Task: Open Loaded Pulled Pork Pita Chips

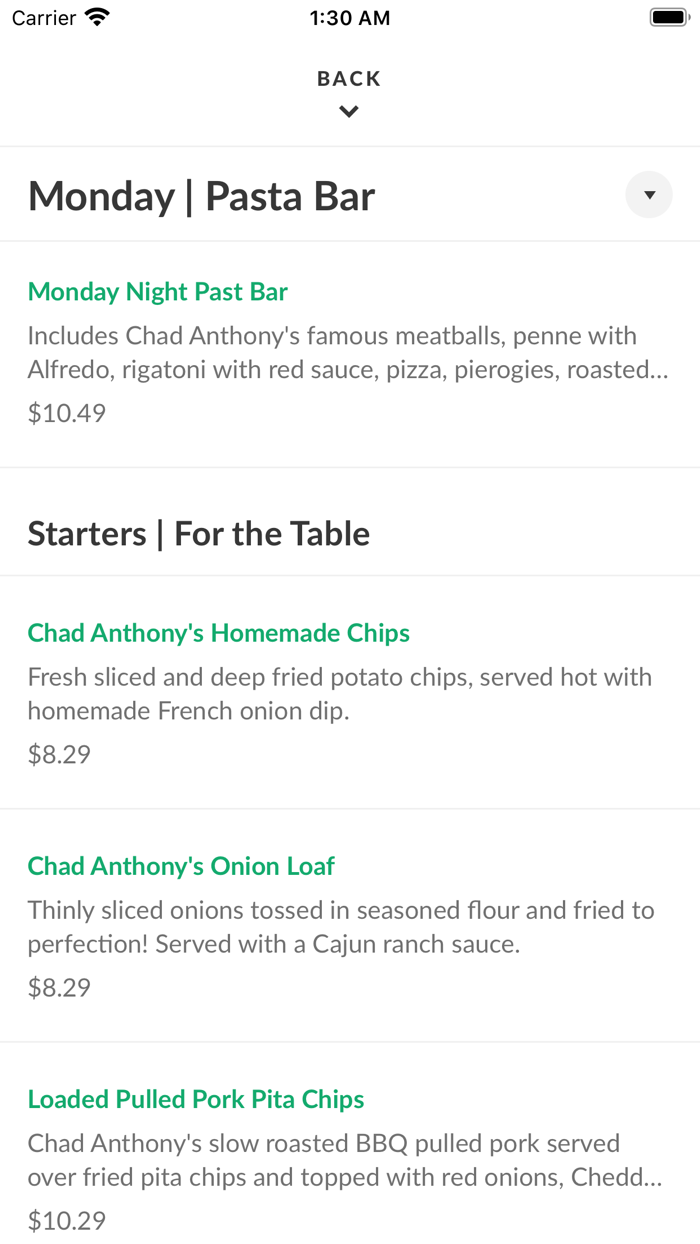Action: (196, 1098)
